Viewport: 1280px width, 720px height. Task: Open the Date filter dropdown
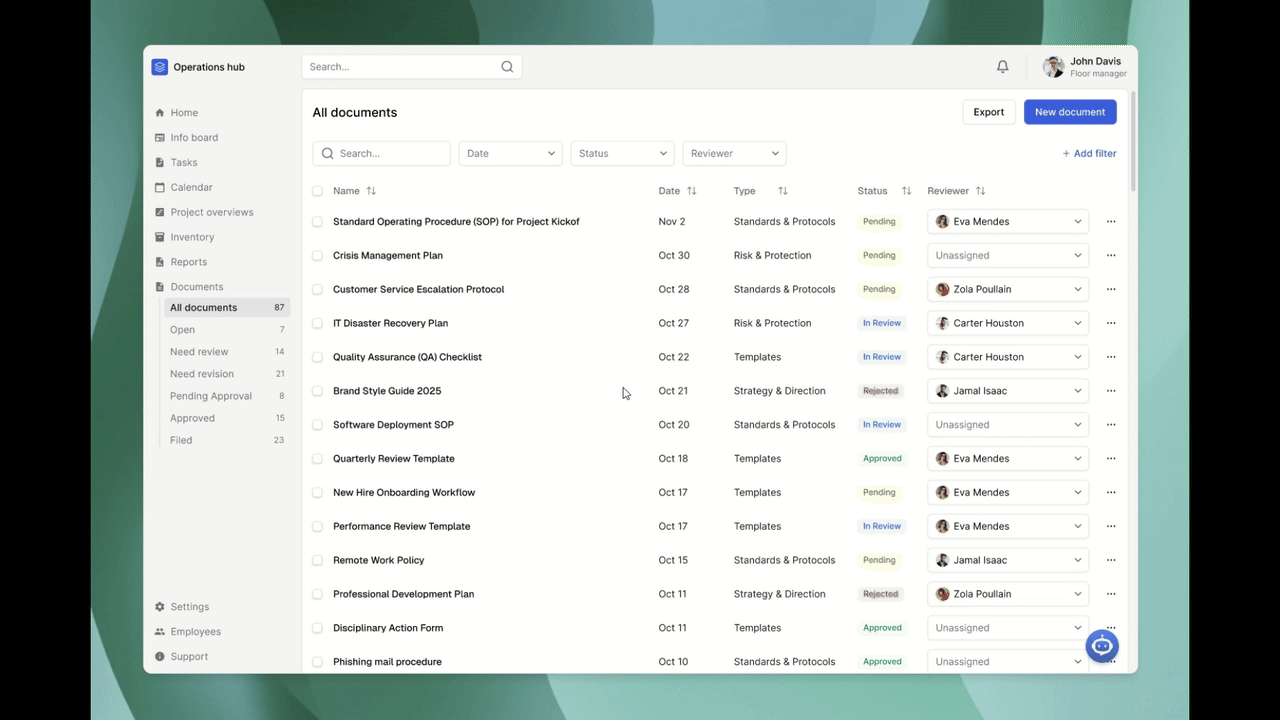click(x=511, y=154)
